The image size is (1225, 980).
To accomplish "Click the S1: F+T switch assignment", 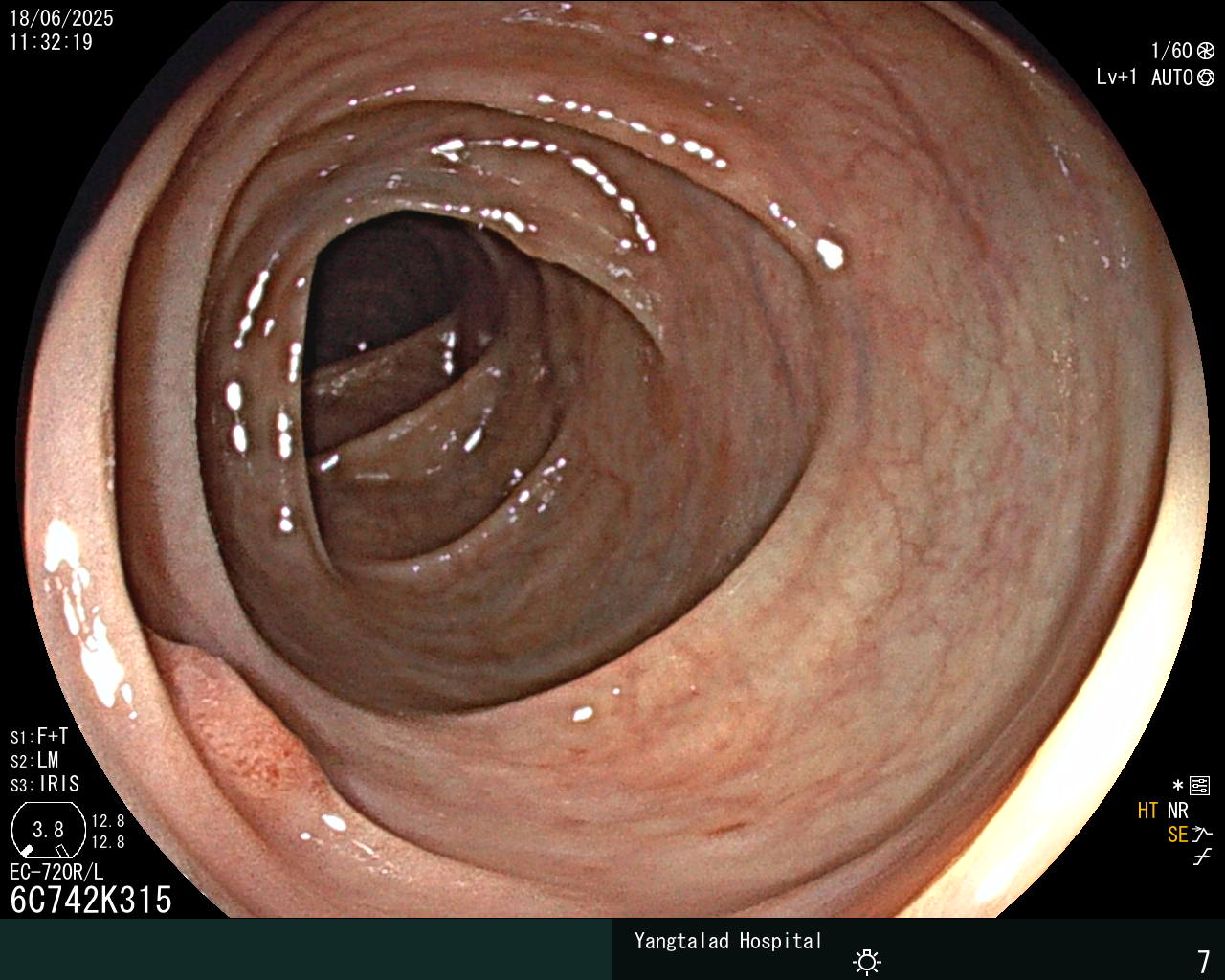I will (39, 737).
